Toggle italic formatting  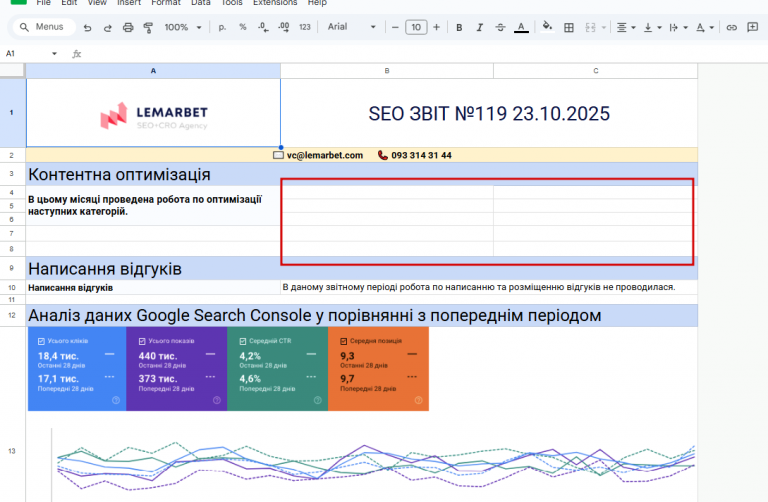(x=480, y=27)
